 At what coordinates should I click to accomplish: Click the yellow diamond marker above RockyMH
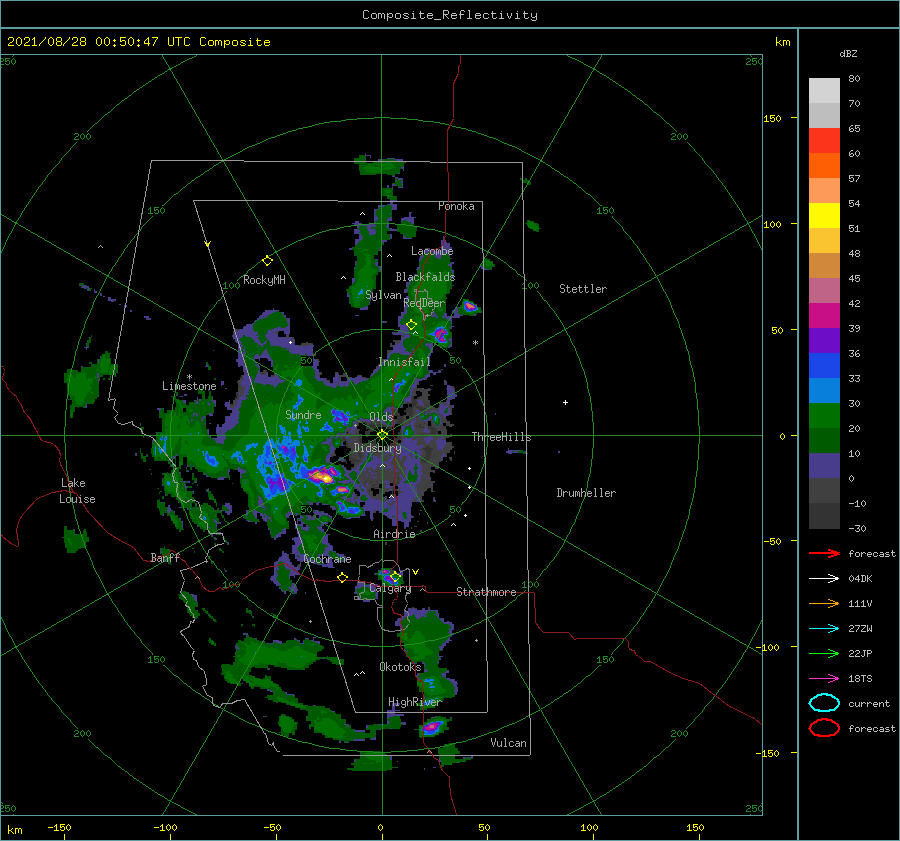(267, 261)
